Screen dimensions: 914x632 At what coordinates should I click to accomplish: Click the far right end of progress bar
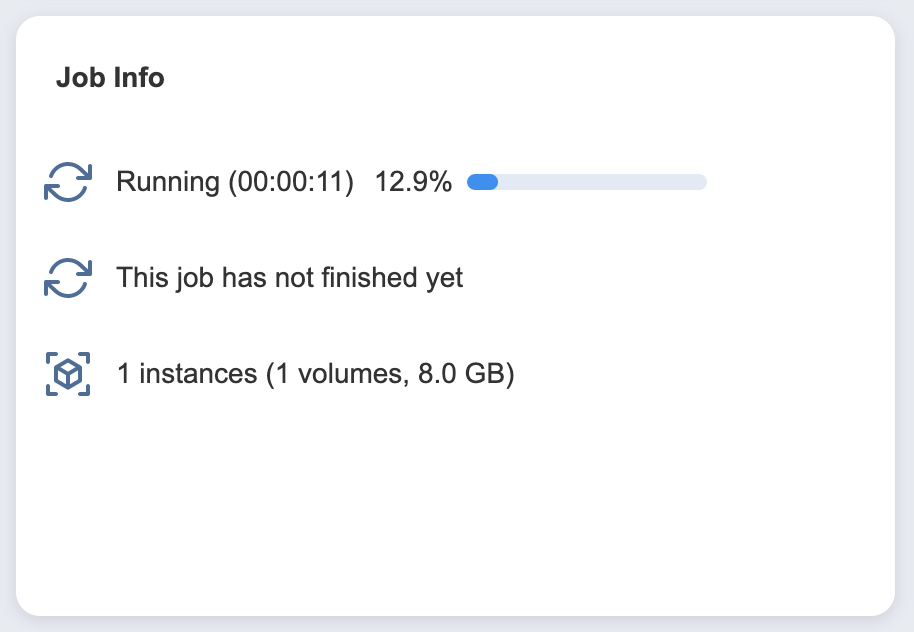pyautogui.click(x=701, y=182)
